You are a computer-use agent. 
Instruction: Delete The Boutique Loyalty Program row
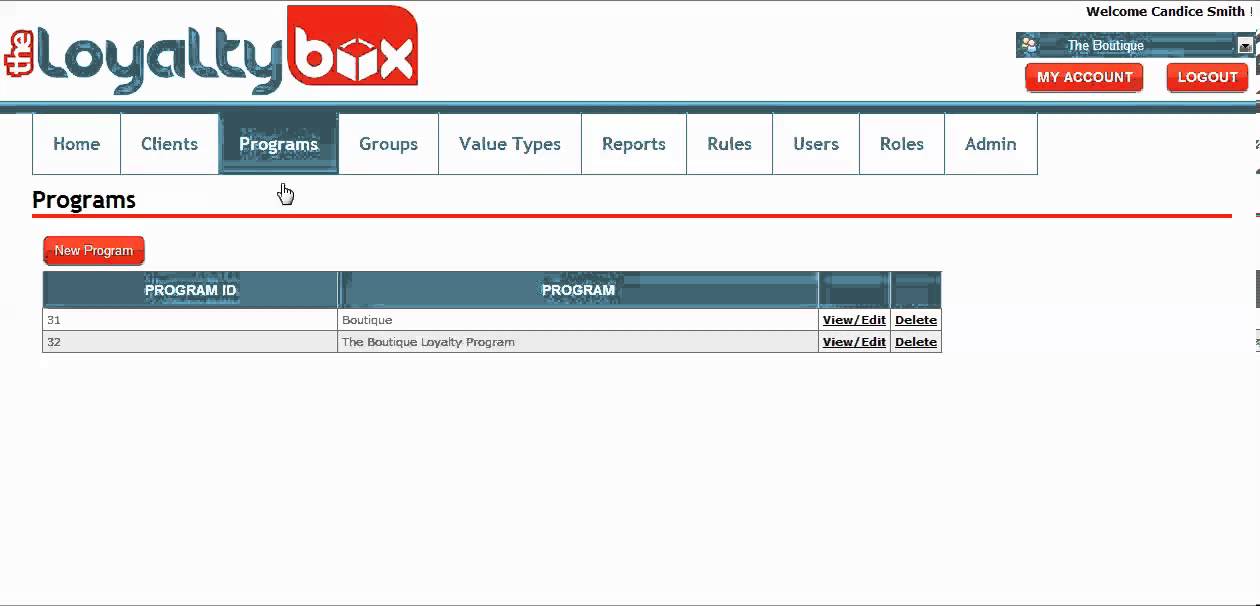(x=916, y=342)
